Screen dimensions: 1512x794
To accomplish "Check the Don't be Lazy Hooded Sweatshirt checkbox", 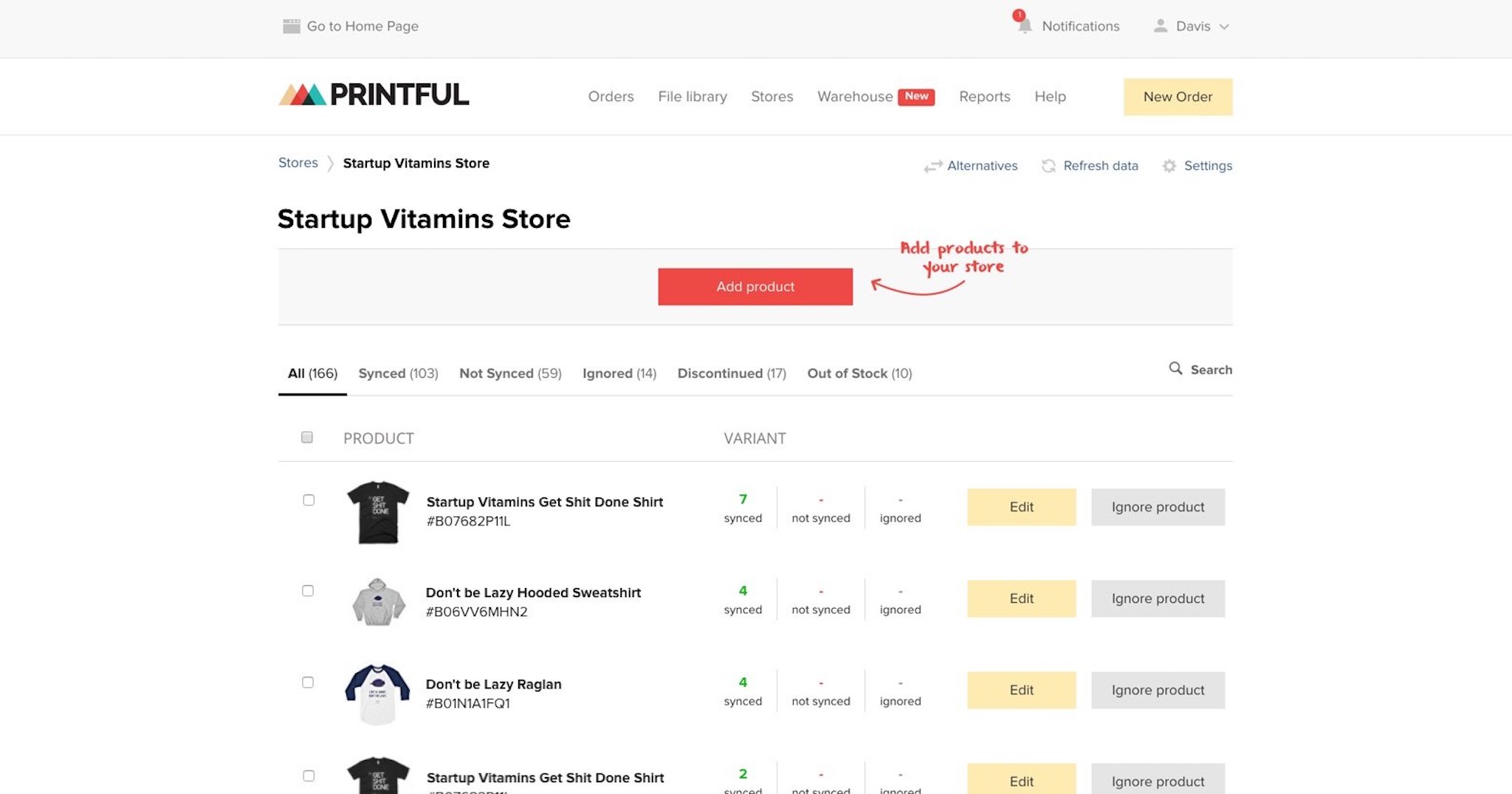I will point(308,590).
